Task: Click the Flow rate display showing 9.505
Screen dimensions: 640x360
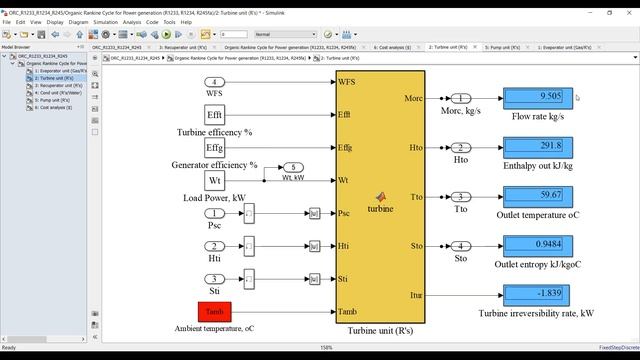Action: [538, 98]
